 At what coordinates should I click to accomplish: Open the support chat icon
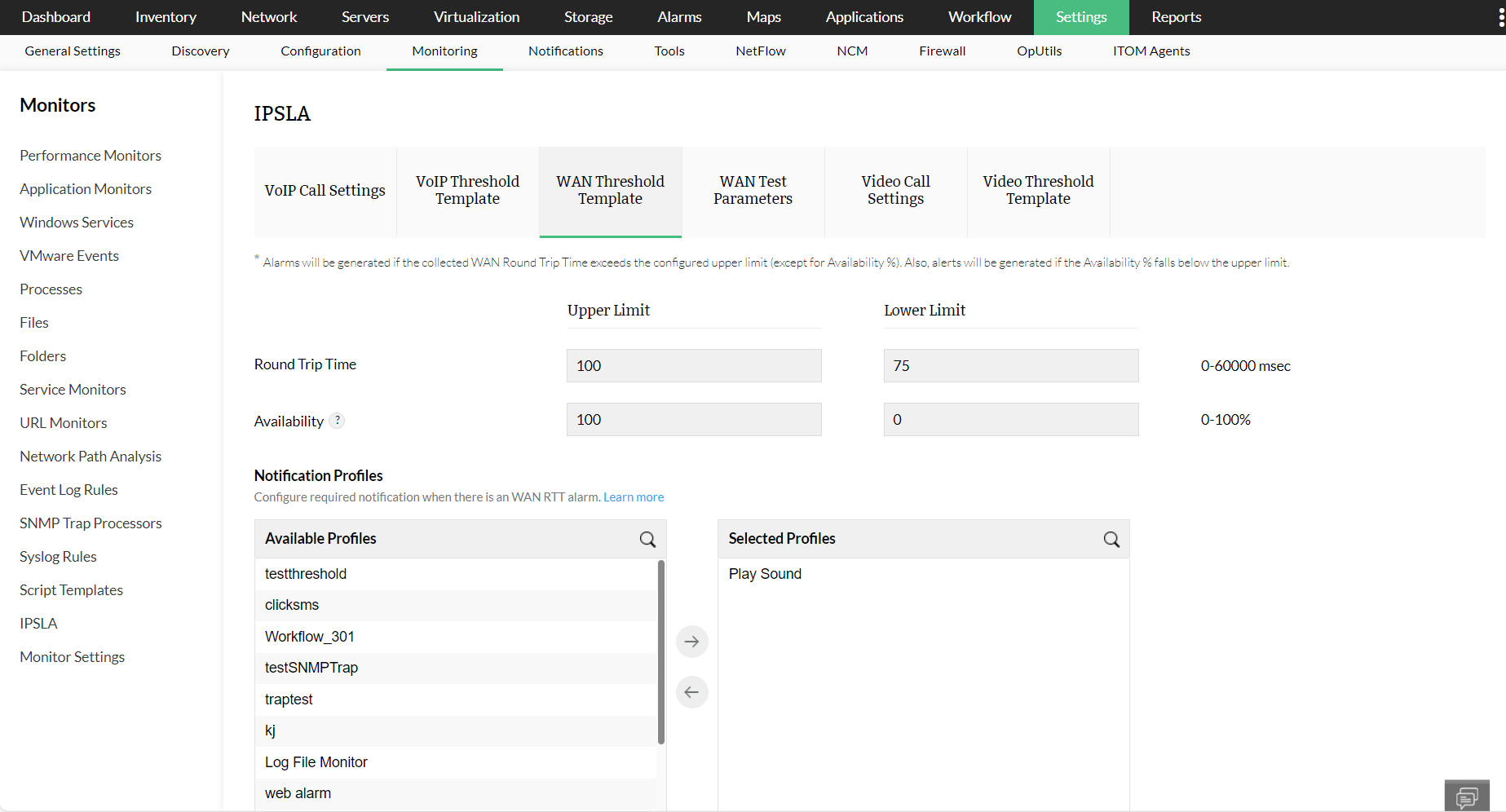[x=1466, y=795]
